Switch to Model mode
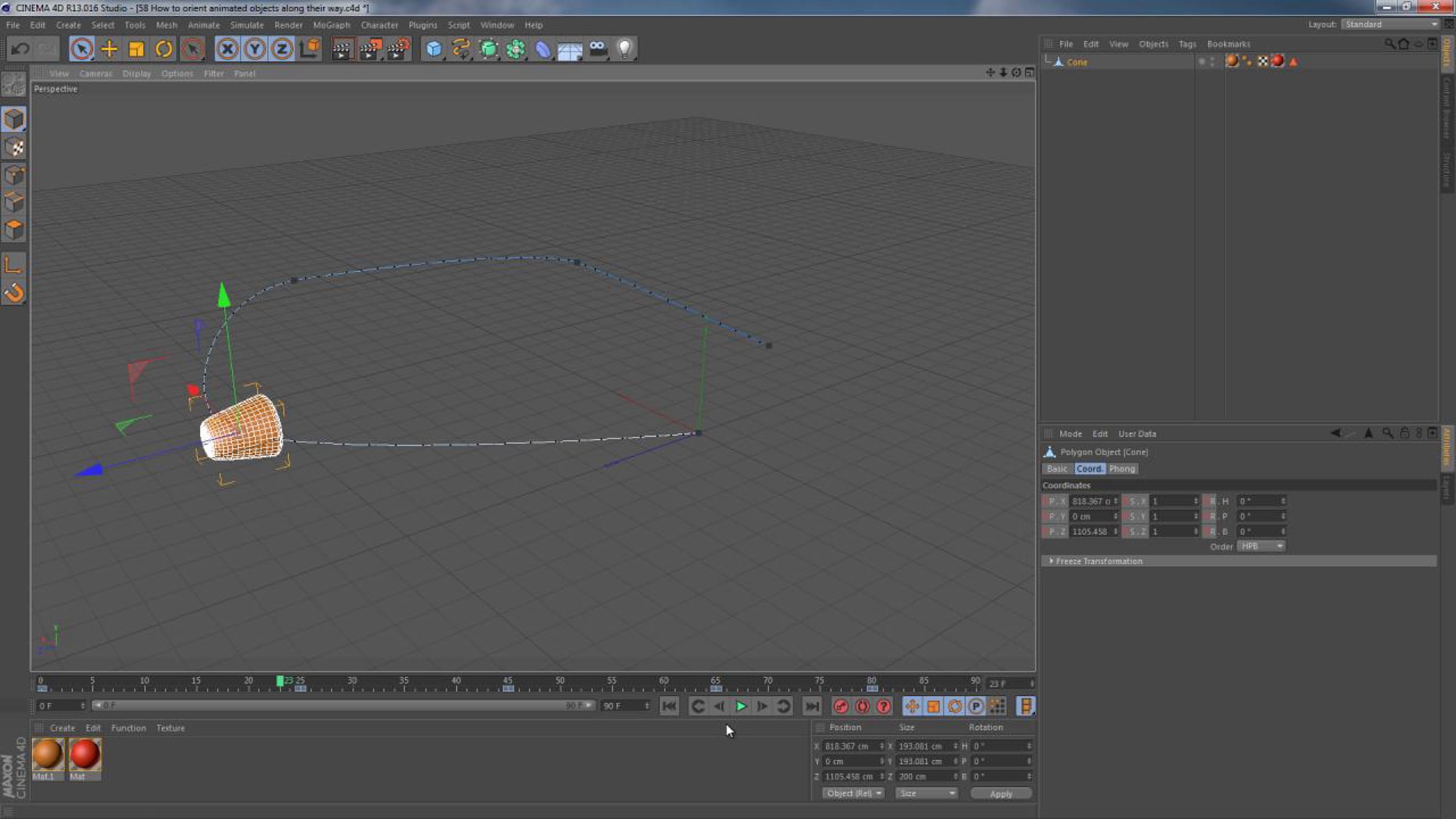 click(x=13, y=119)
